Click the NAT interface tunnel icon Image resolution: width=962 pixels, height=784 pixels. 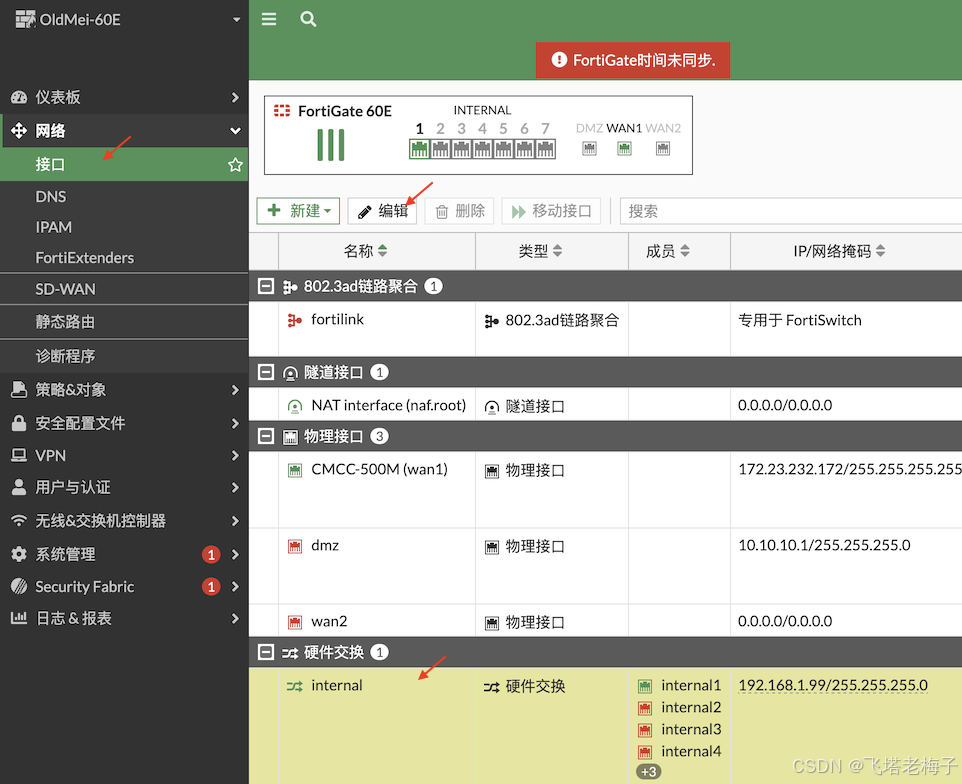(295, 406)
